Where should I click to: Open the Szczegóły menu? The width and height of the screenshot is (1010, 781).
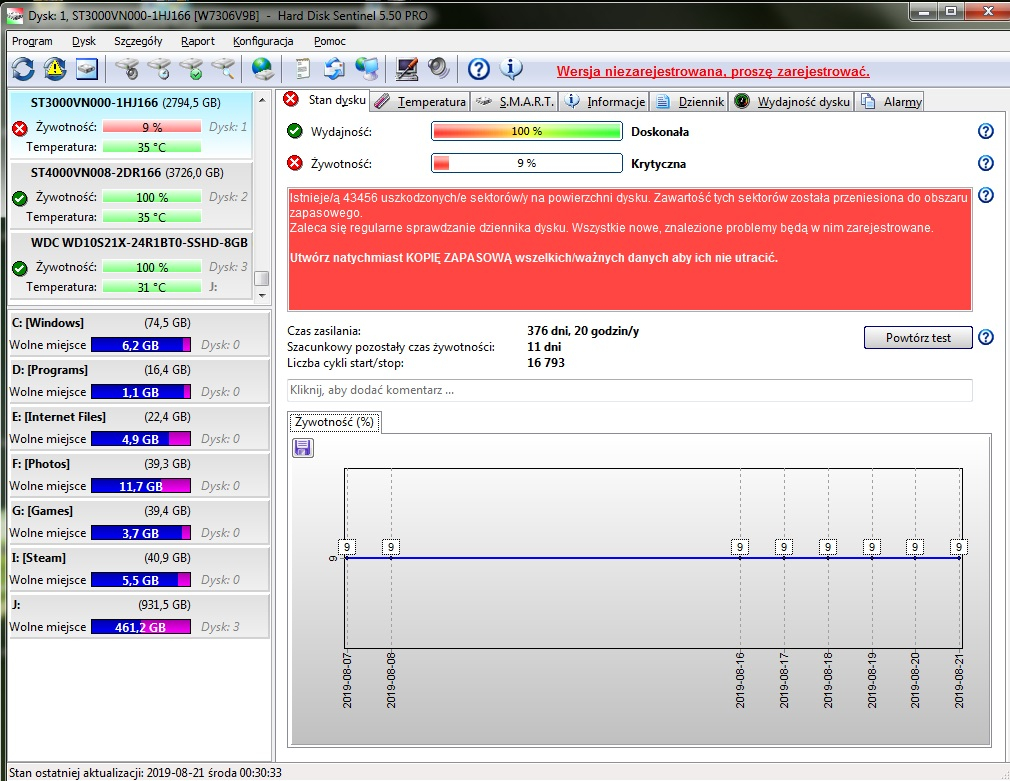pyautogui.click(x=138, y=41)
